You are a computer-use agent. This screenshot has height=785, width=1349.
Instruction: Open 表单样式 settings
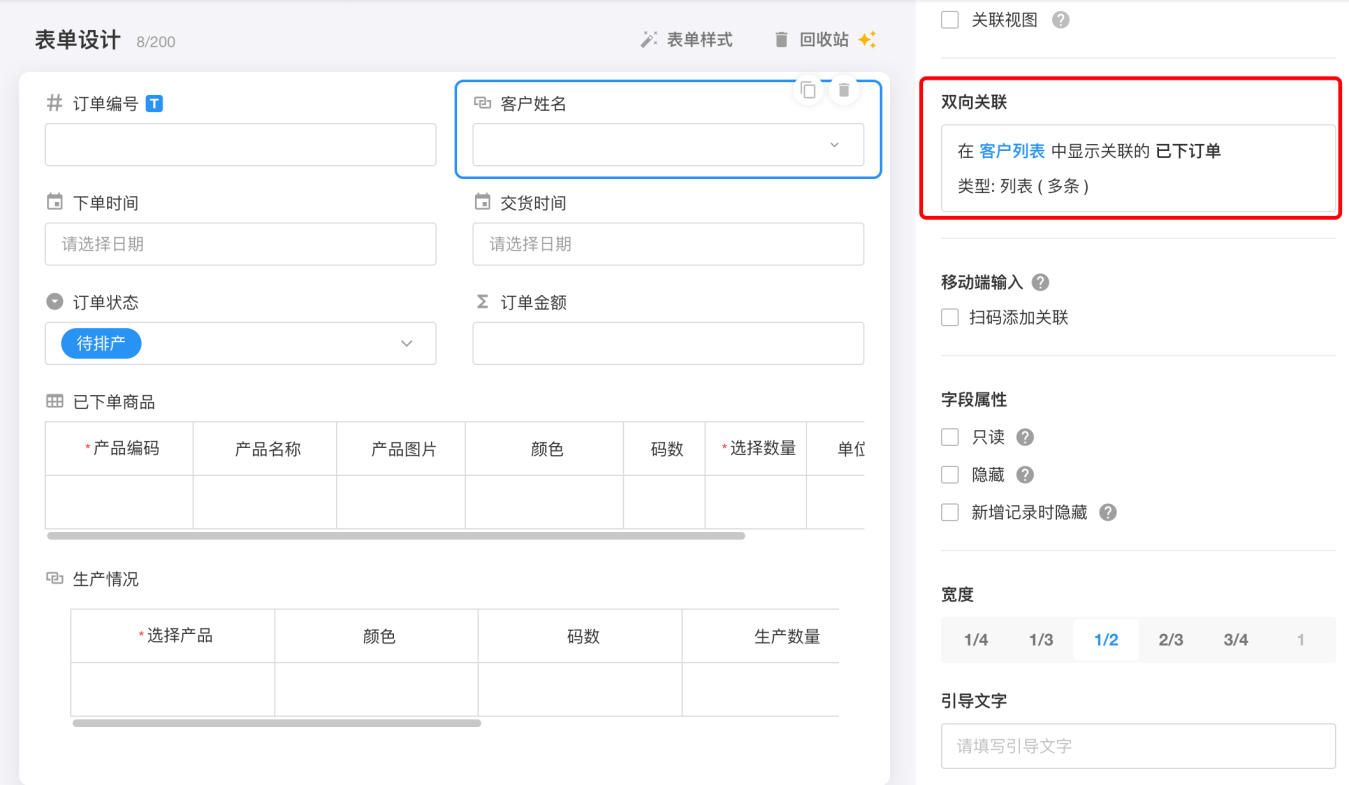[x=687, y=40]
